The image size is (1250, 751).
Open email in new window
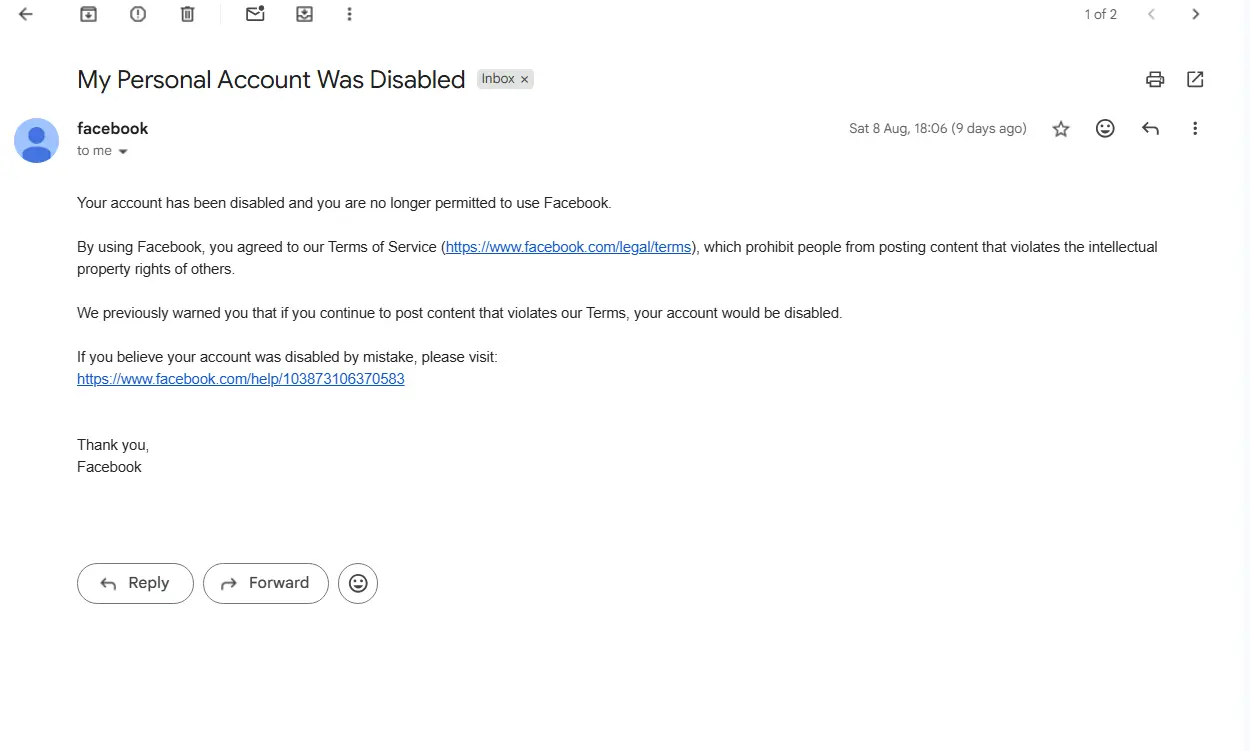(x=1195, y=79)
